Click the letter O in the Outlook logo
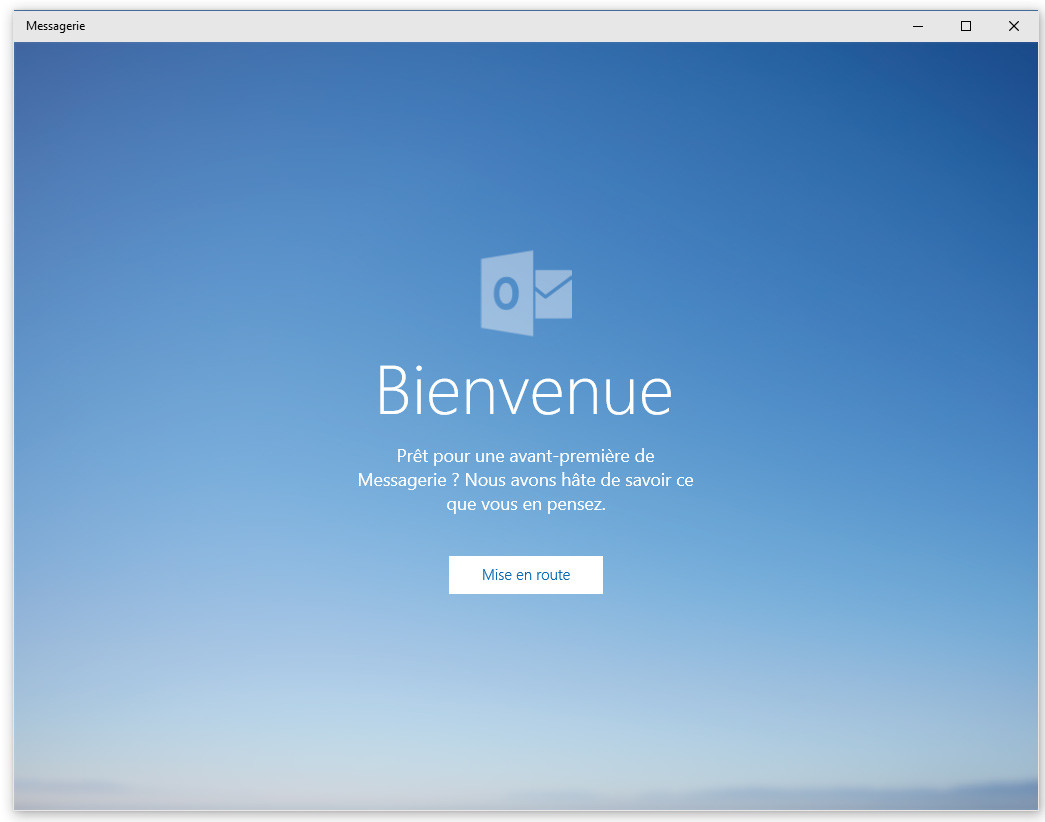Screen dimensions: 1045x822 (506, 294)
